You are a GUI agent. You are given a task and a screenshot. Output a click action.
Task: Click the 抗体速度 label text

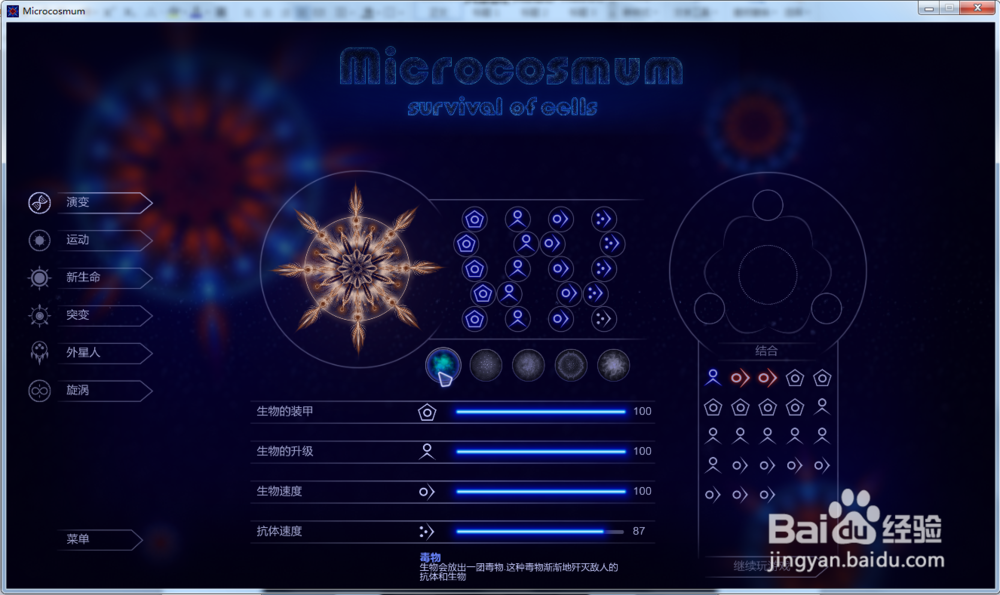[279, 531]
